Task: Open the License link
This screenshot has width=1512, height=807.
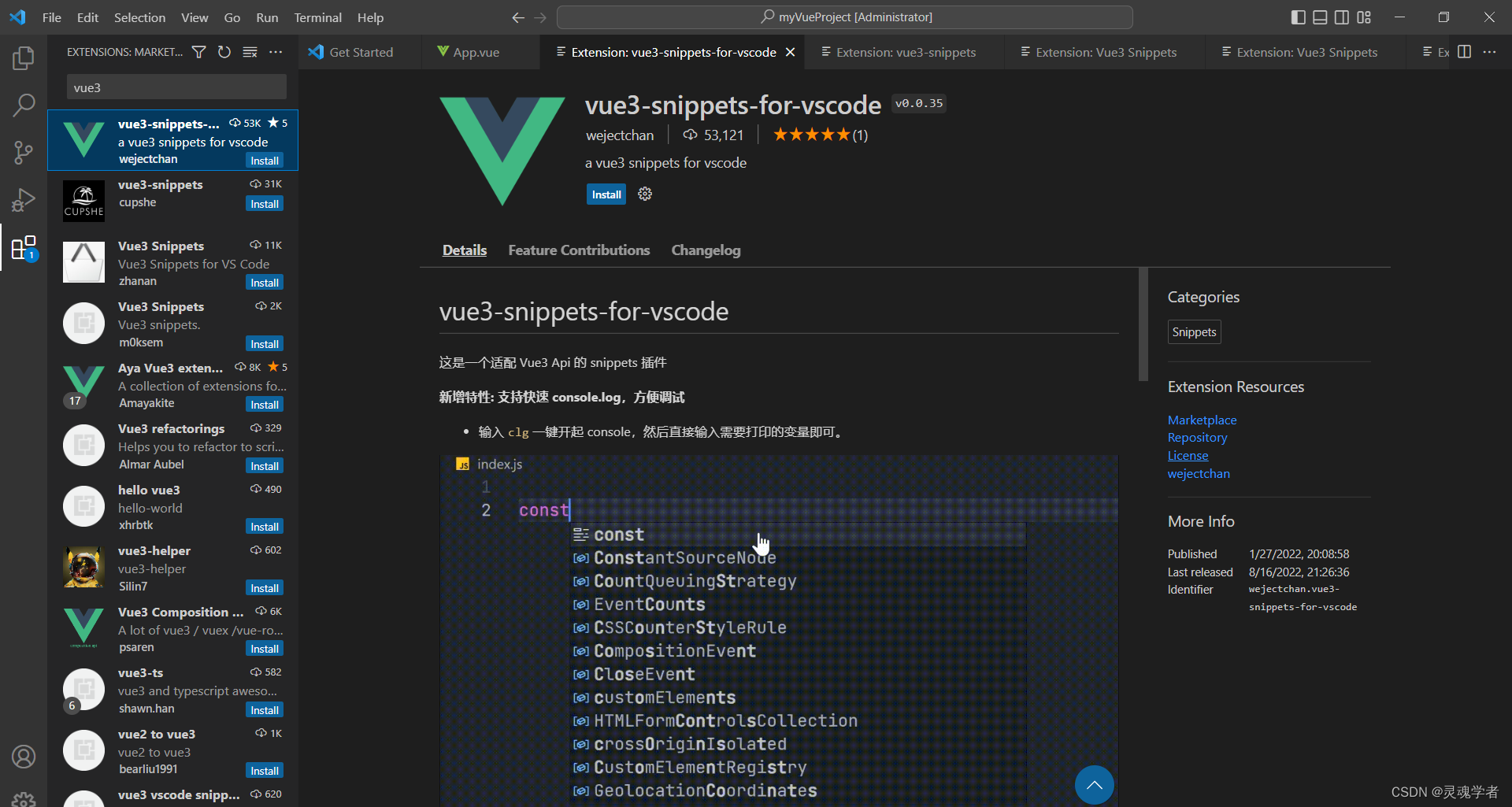Action: click(x=1188, y=456)
